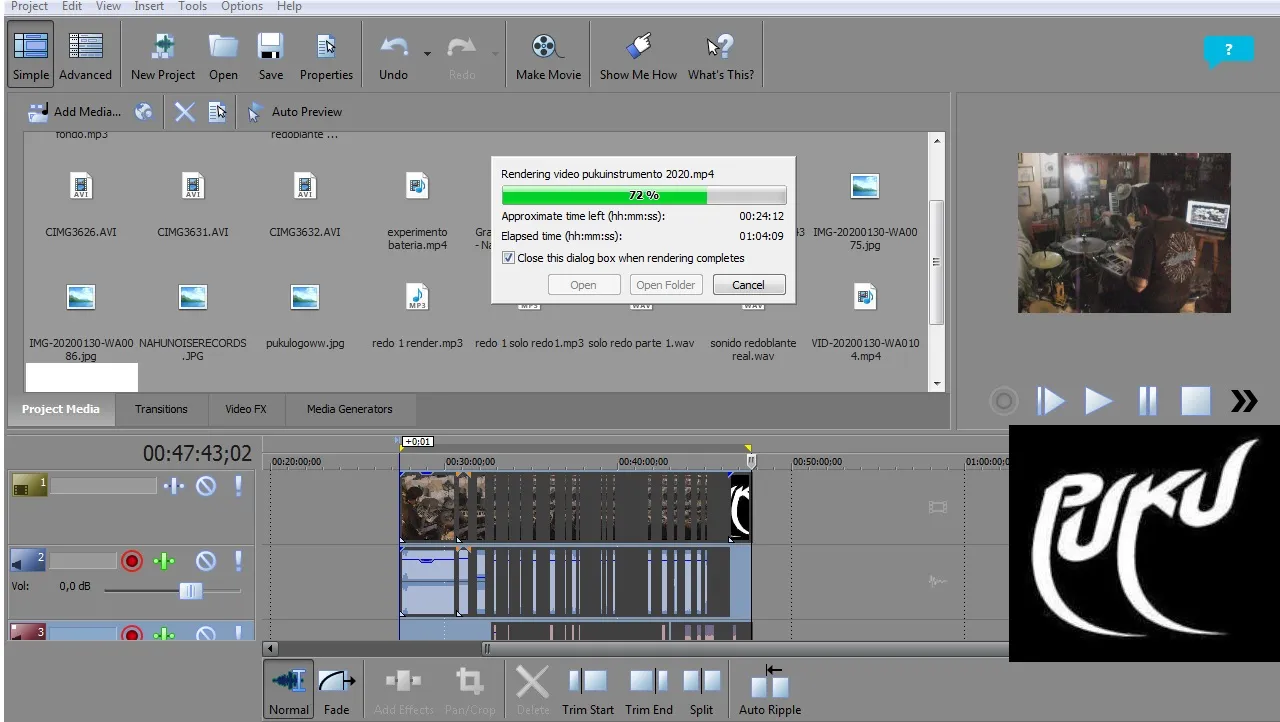Click the Get Media from web icon

[x=144, y=112]
